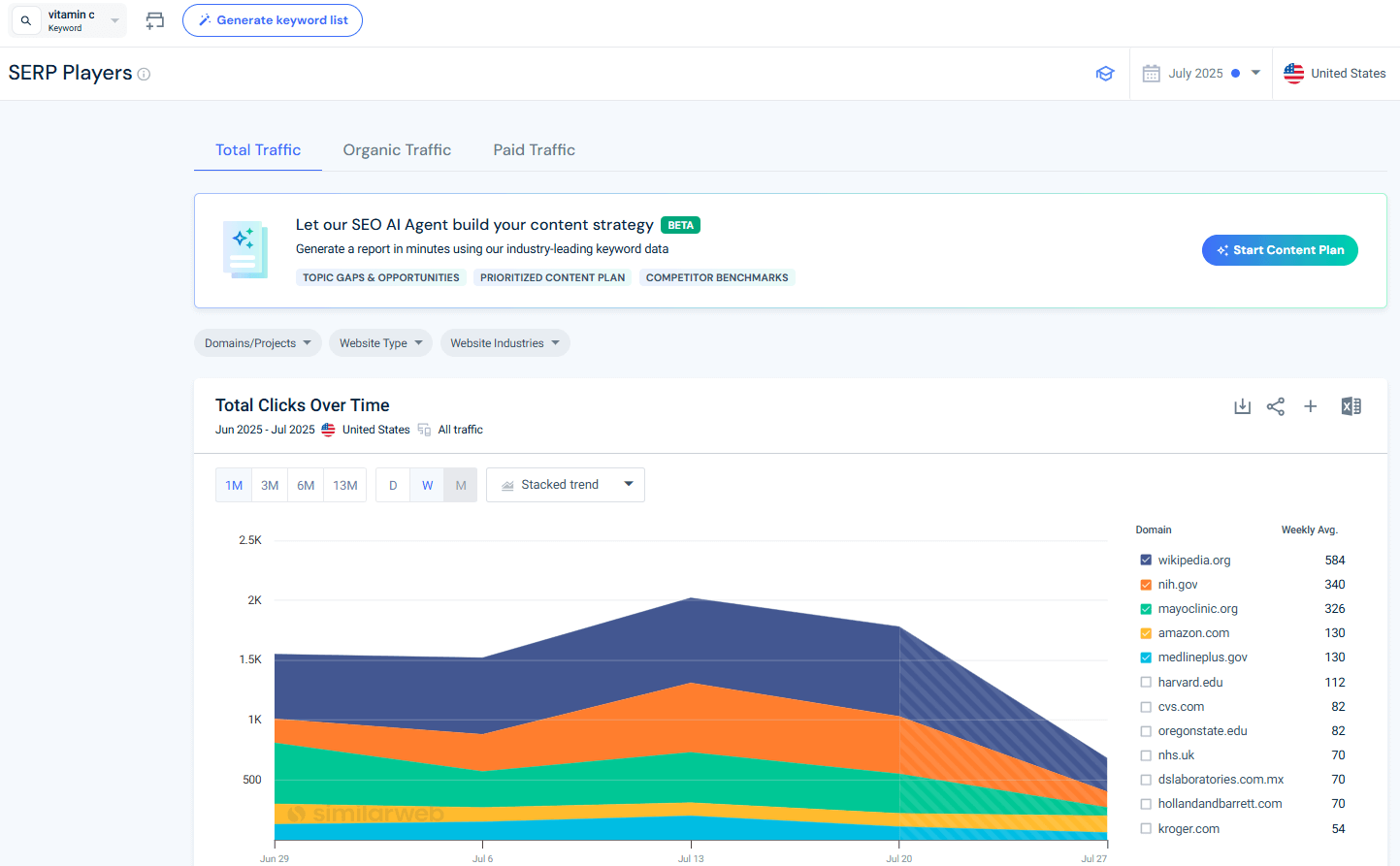Viewport: 1400px width, 866px height.
Task: Open the Website Industries filter dropdown
Action: click(505, 343)
